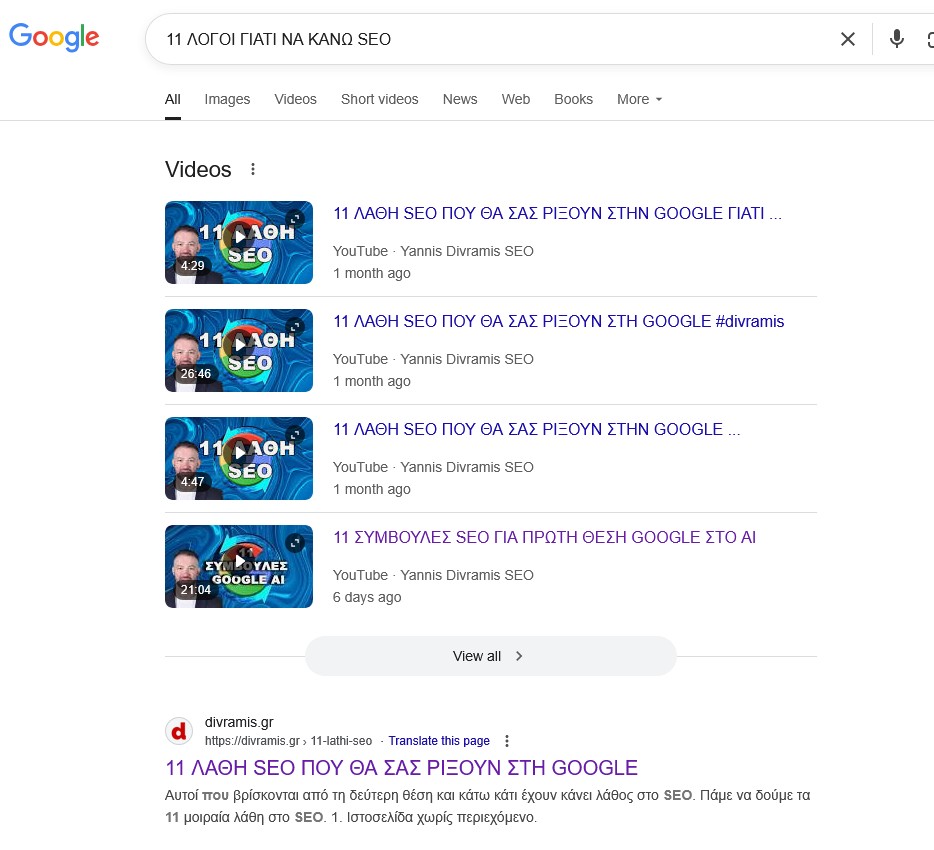Open the Short videos results tab

379,99
